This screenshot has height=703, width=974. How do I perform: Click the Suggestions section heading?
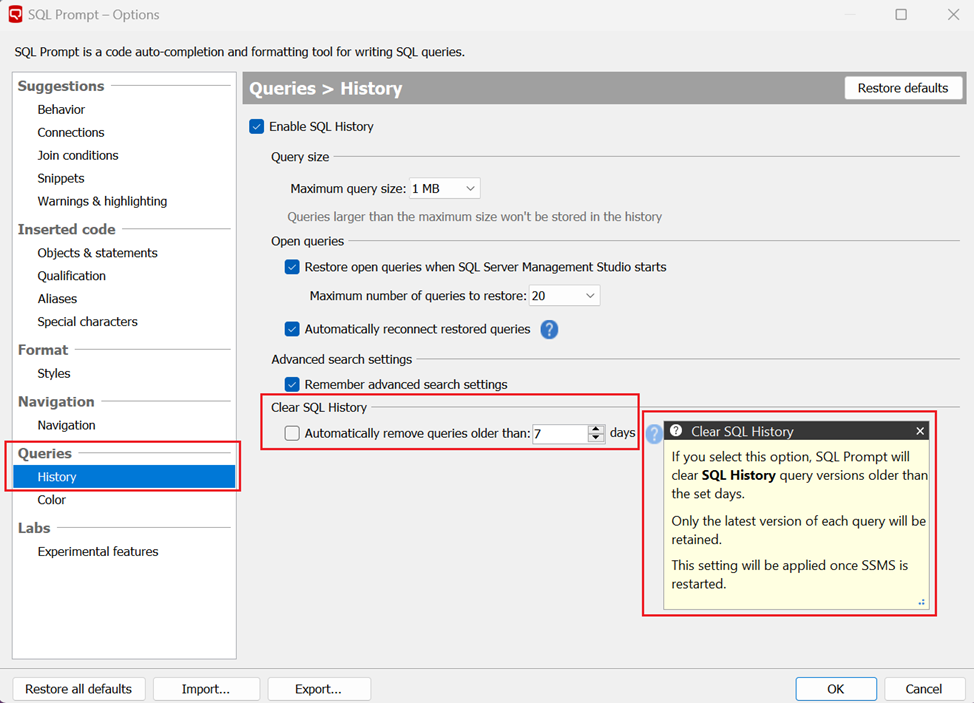click(x=61, y=86)
